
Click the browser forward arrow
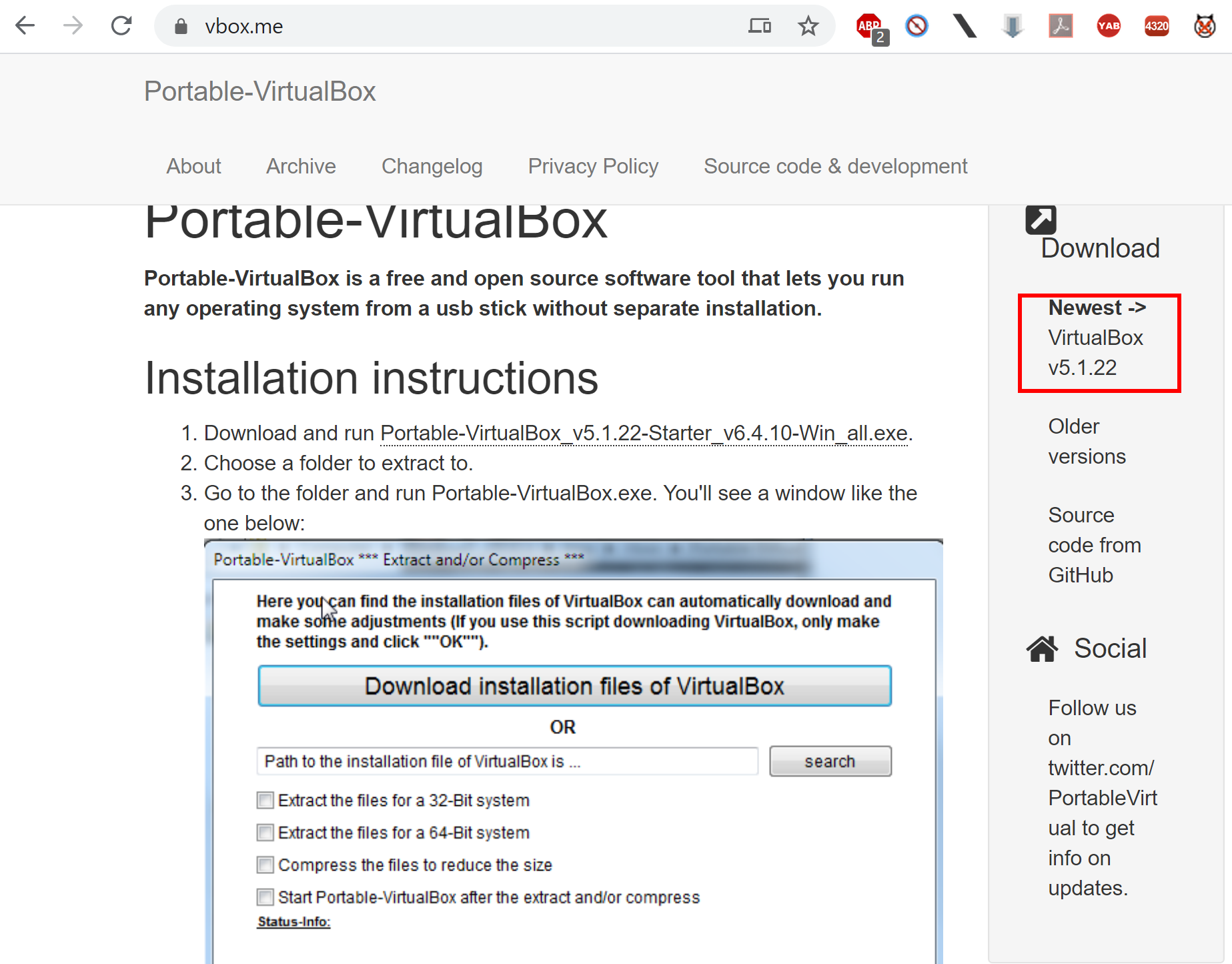[x=73, y=26]
